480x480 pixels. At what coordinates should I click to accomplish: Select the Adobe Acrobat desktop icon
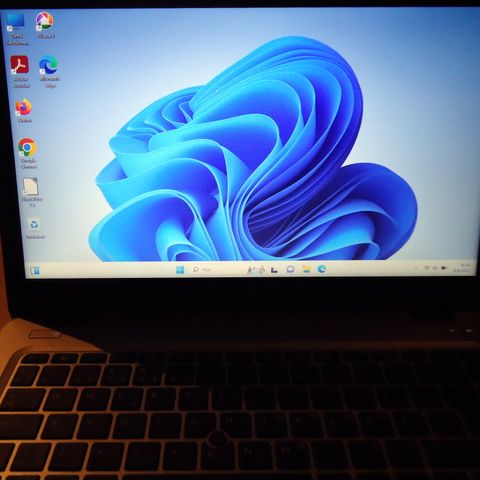20,71
